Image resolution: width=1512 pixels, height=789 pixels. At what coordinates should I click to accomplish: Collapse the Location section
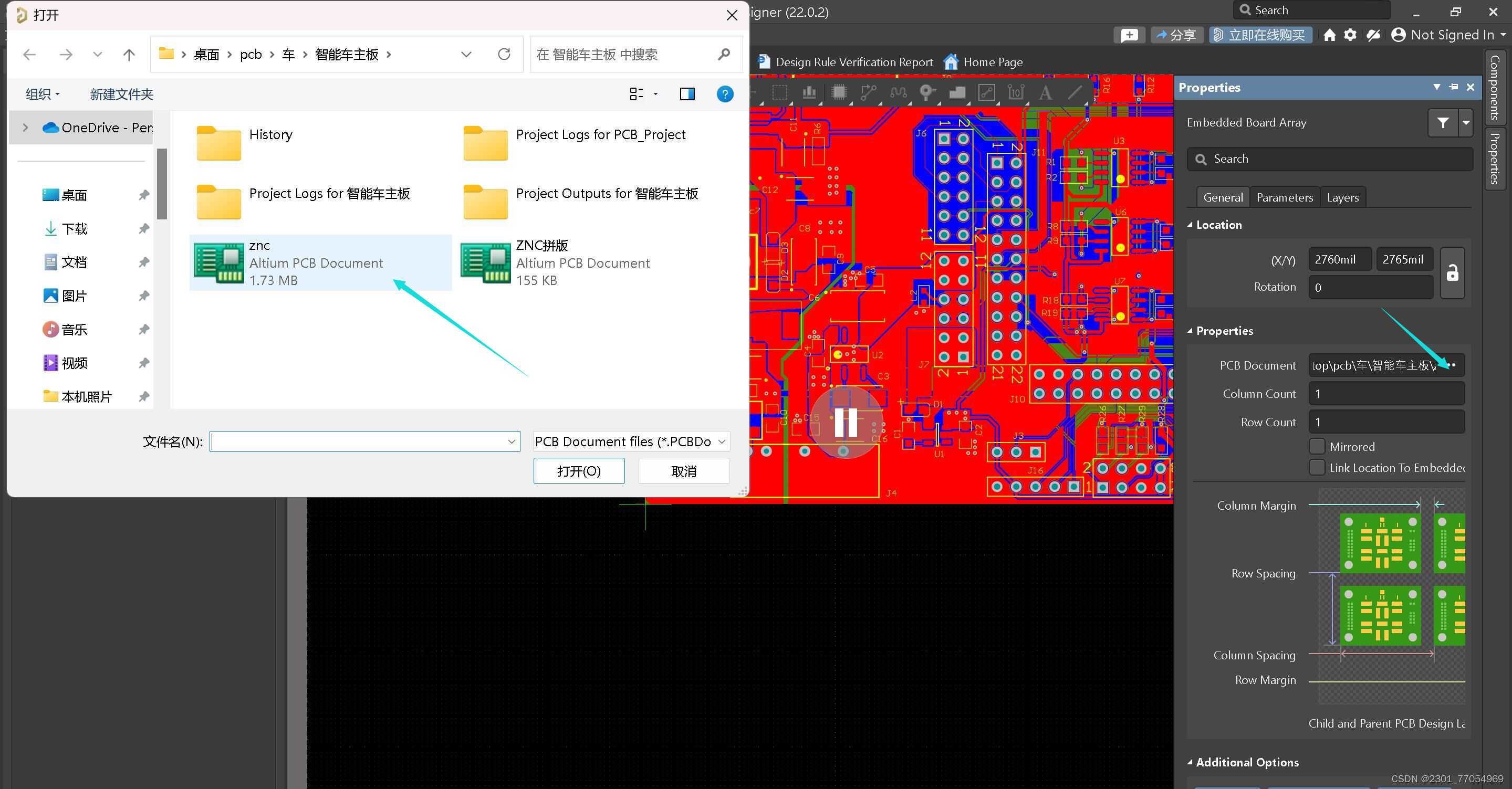[1190, 225]
